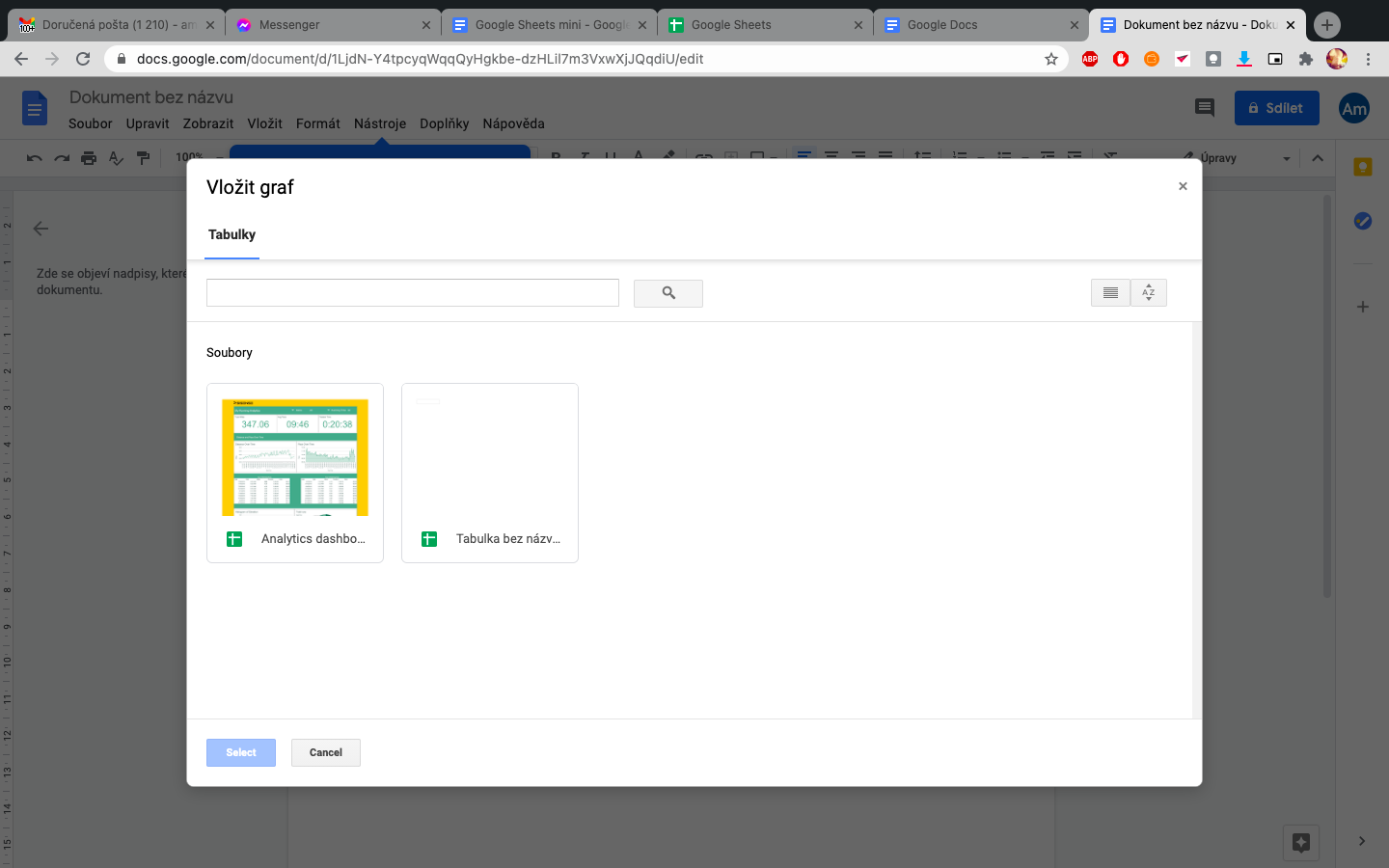Screen dimensions: 1389x868
Task: Click the Explore button at bottom right
Action: (1301, 842)
